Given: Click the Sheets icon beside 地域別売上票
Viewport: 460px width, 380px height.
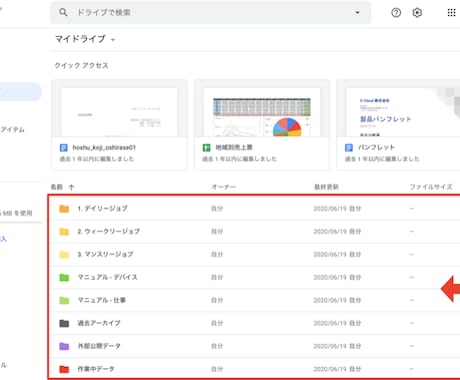Looking at the screenshot, I should tap(206, 148).
